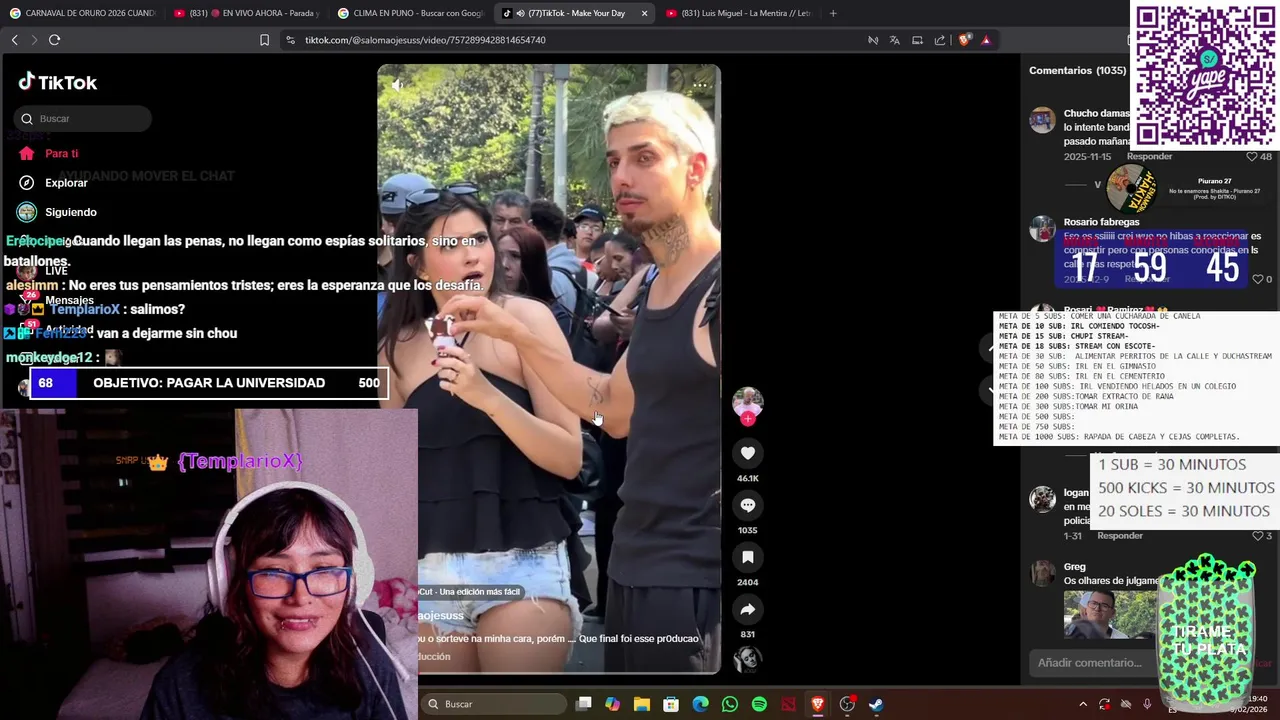Like logan's comment (3 hearts)
1280x720 pixels.
(1257, 536)
